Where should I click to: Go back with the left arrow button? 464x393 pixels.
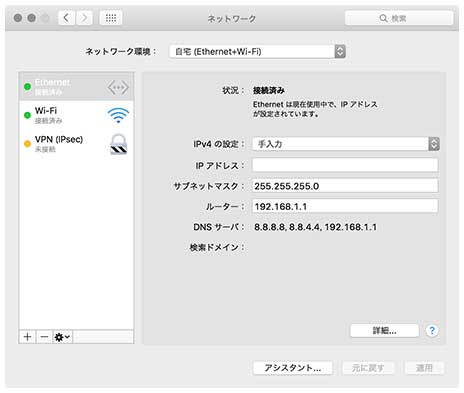pos(67,18)
